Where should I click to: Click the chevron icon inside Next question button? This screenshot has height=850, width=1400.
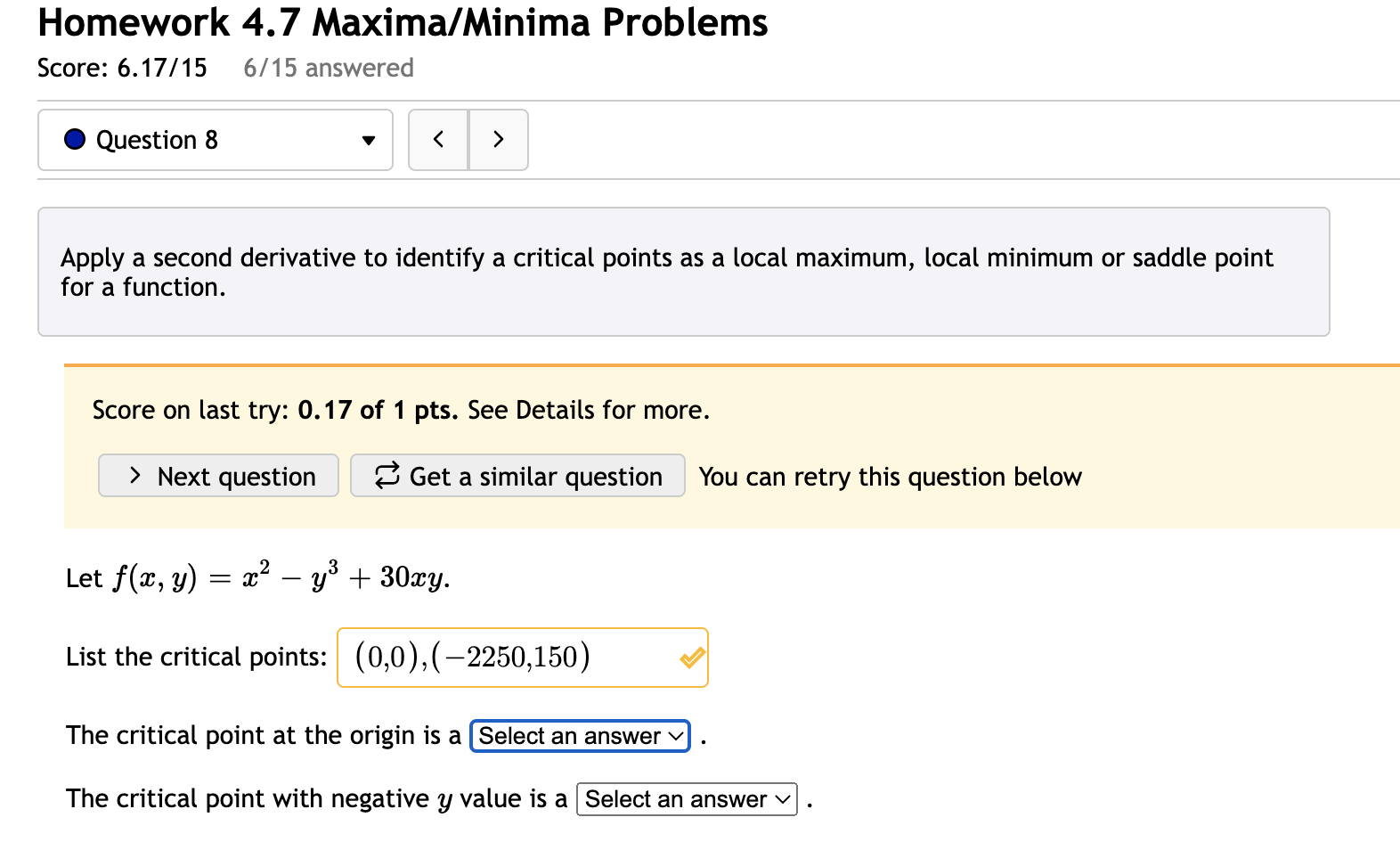134,476
